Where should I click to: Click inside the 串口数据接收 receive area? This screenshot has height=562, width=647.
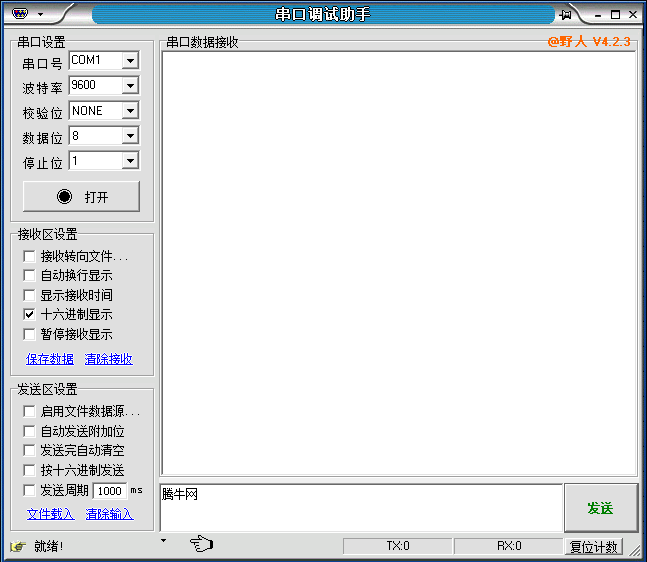click(x=399, y=263)
